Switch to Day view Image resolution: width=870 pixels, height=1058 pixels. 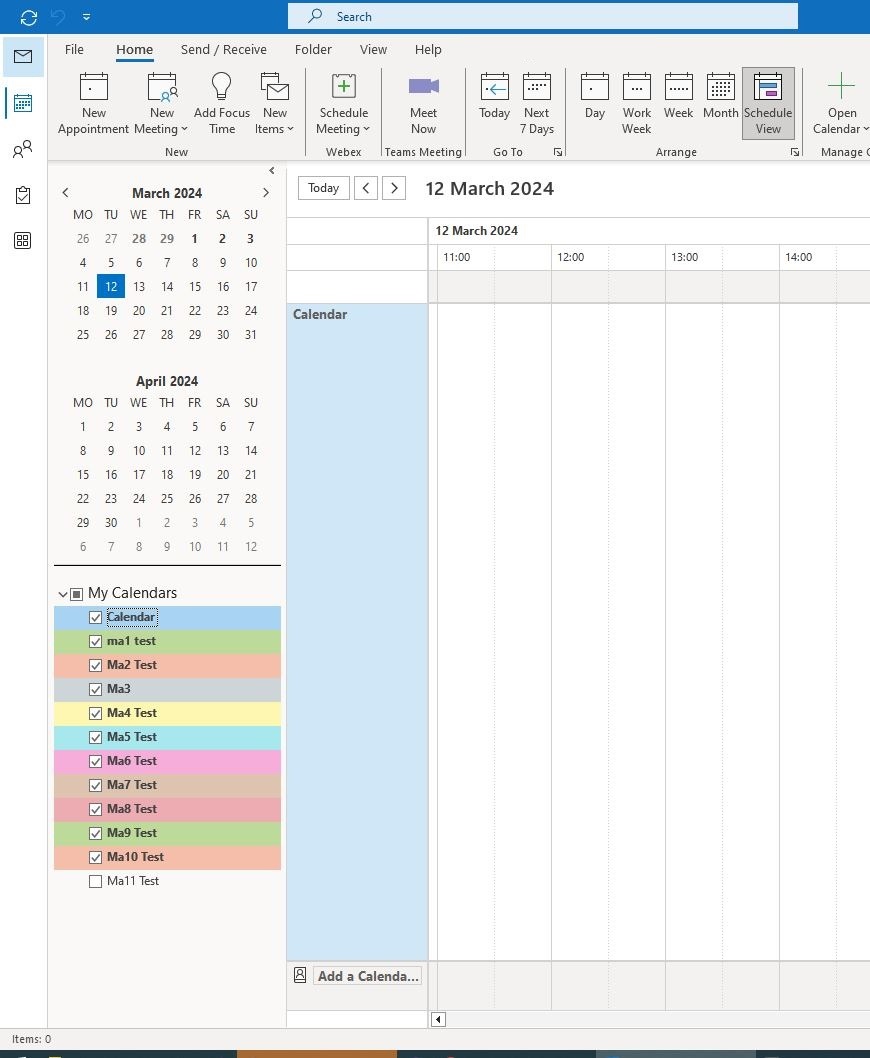(x=595, y=96)
